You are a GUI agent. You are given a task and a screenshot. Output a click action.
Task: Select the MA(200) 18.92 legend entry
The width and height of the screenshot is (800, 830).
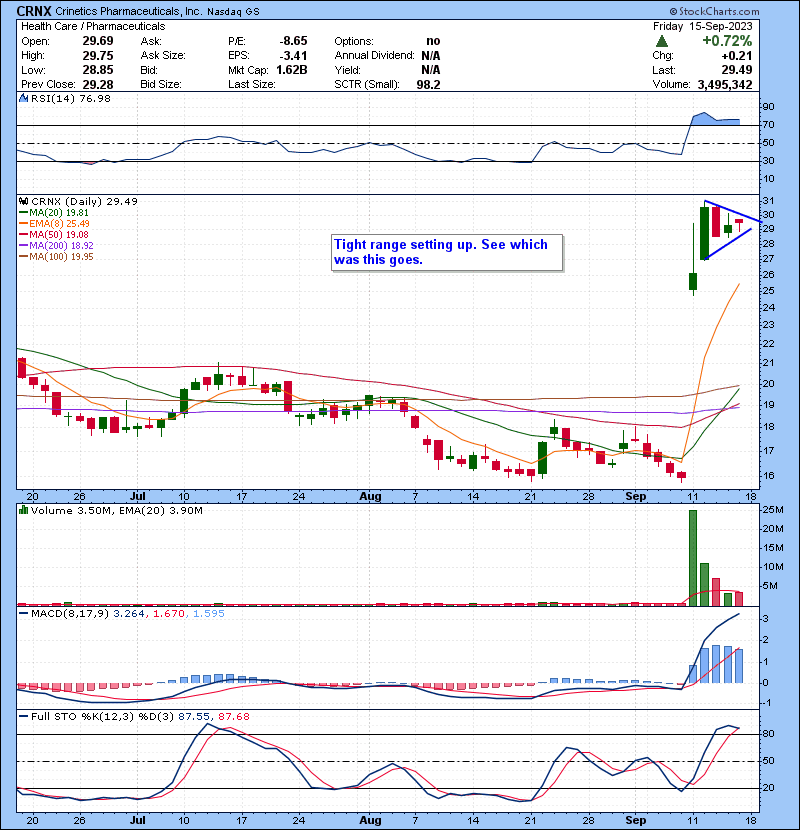pyautogui.click(x=56, y=246)
